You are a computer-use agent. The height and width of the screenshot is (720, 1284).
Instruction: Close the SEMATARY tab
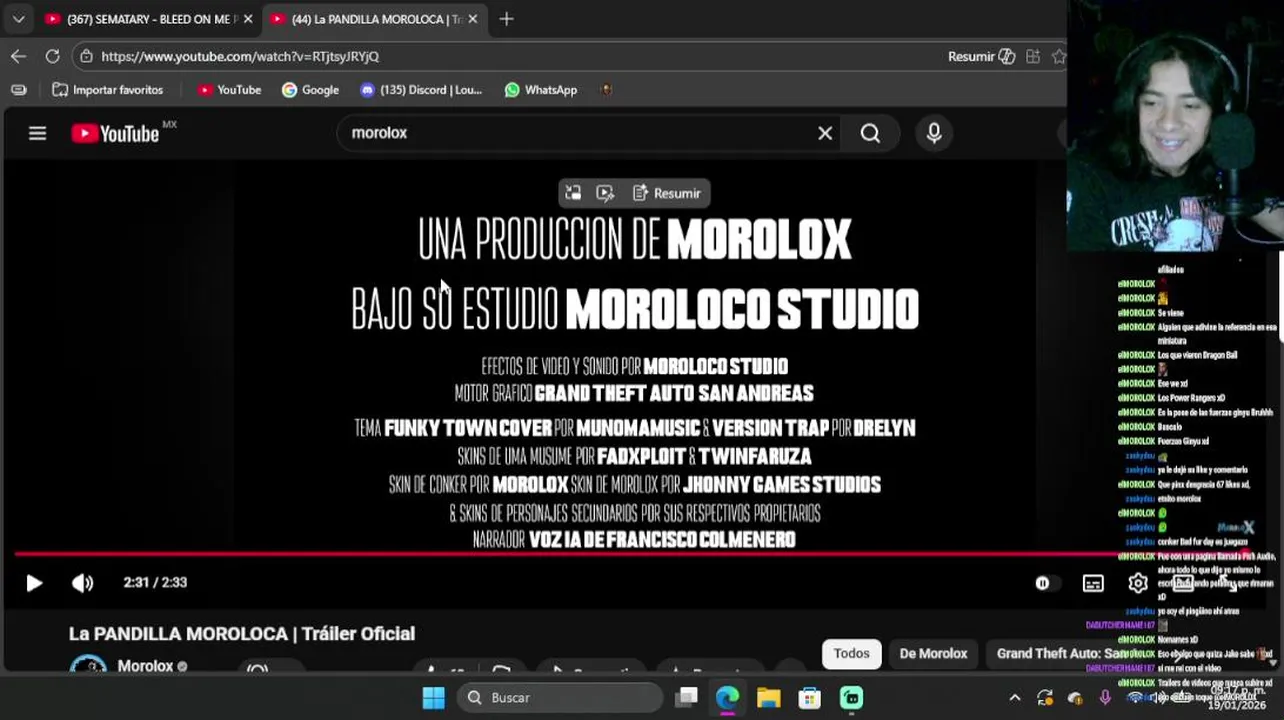point(248,19)
